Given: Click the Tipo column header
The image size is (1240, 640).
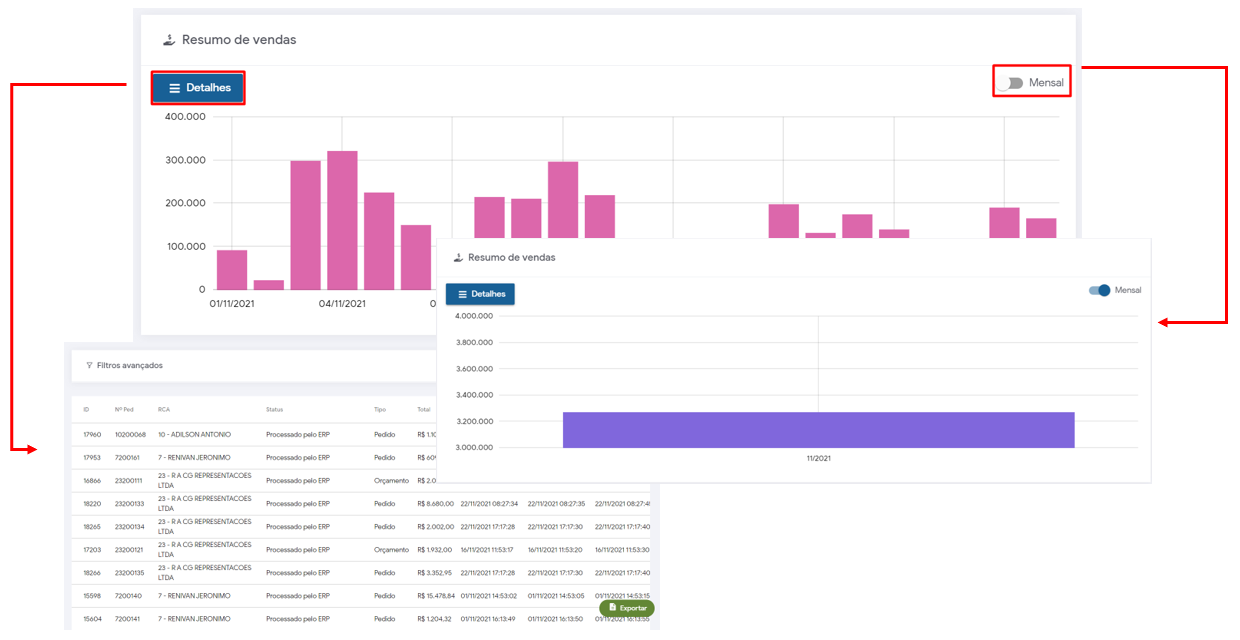Looking at the screenshot, I should click(380, 410).
